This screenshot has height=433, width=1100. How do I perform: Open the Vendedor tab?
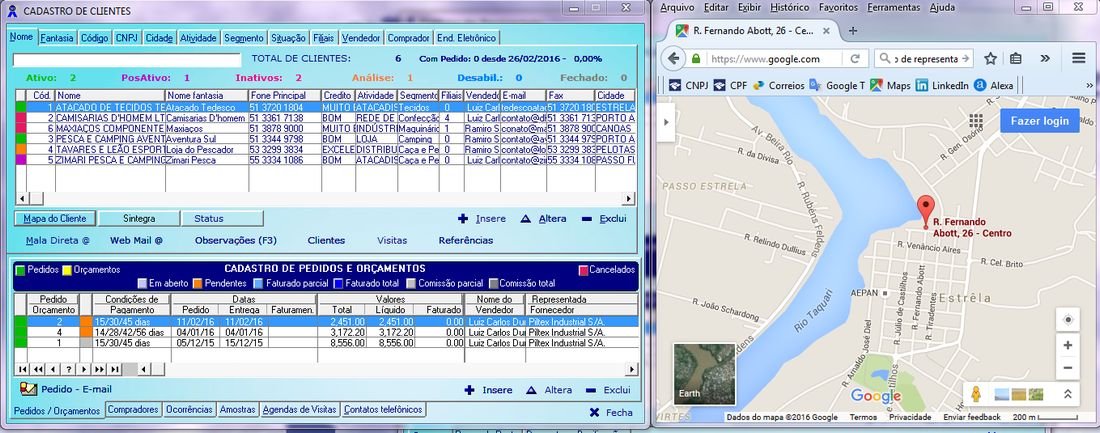[363, 38]
